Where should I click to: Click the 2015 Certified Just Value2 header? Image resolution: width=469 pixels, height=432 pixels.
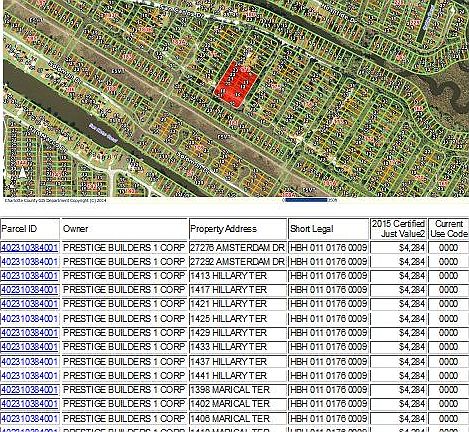[398, 229]
